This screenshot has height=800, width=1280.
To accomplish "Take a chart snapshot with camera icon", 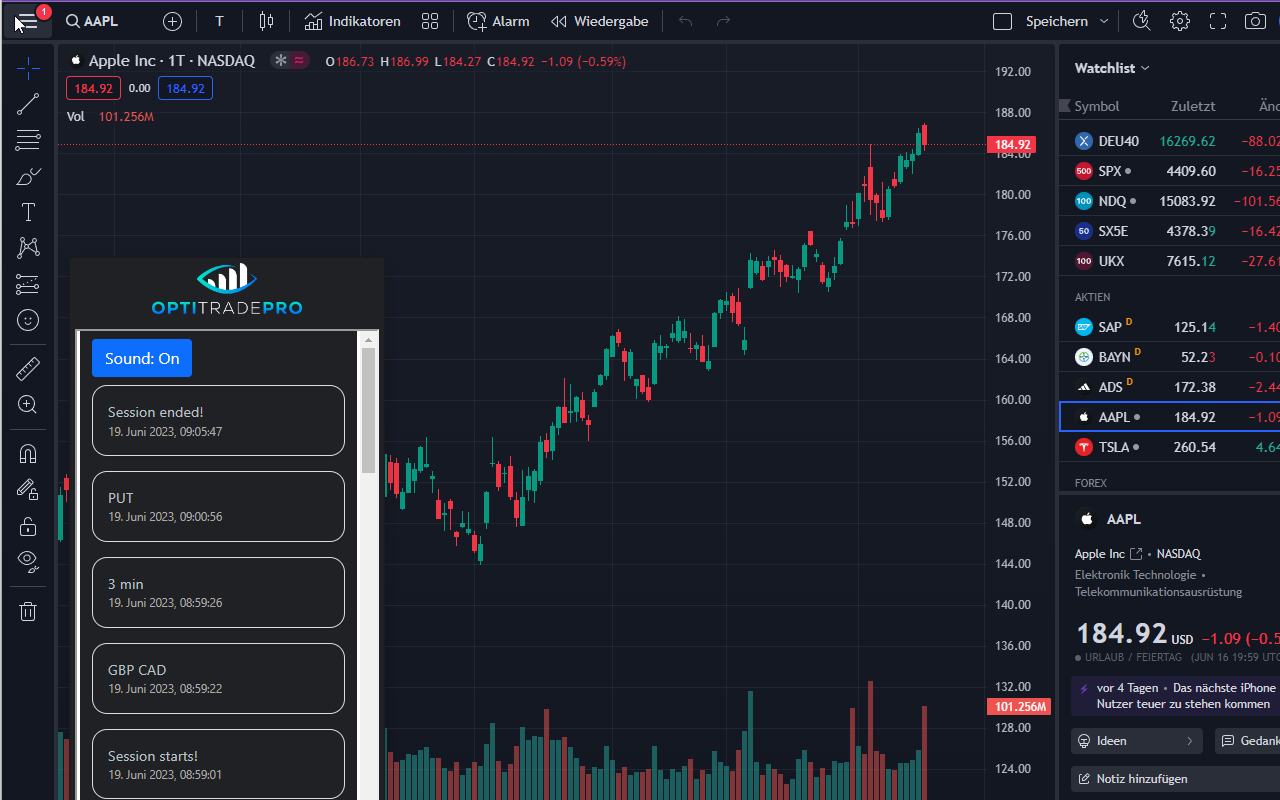I will pyautogui.click(x=1254, y=21).
